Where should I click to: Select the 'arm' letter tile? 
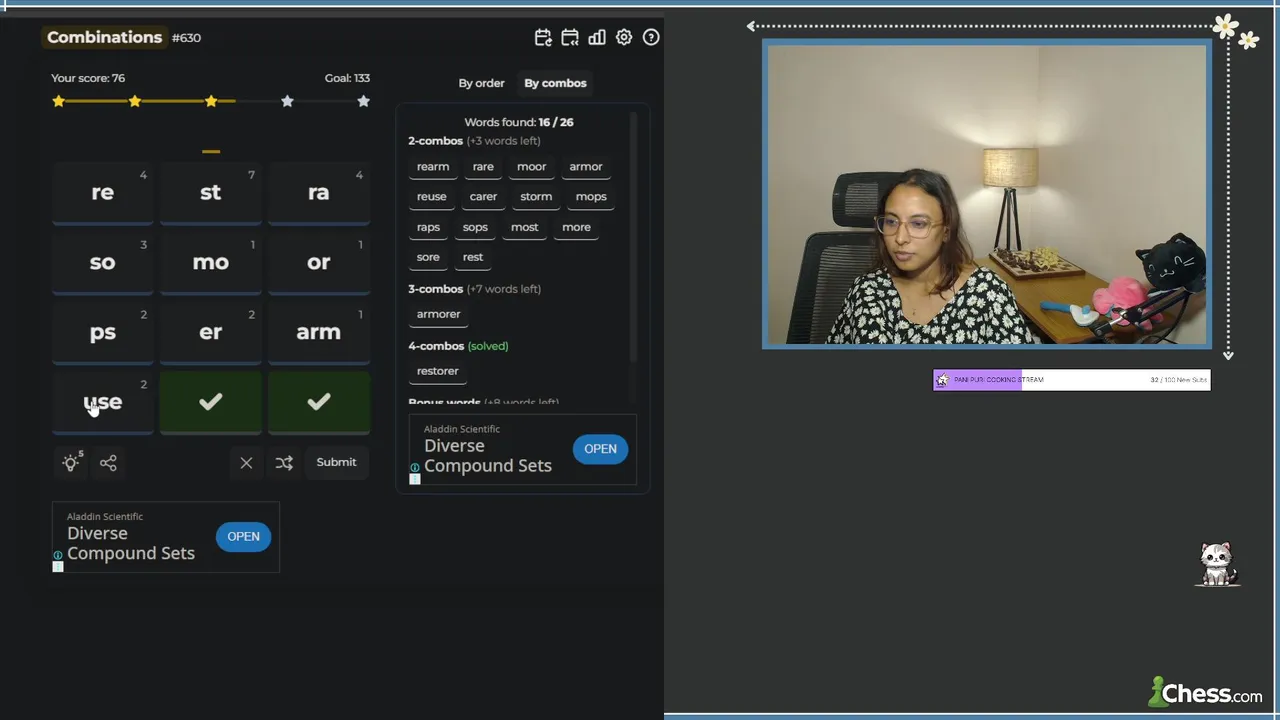(x=318, y=334)
